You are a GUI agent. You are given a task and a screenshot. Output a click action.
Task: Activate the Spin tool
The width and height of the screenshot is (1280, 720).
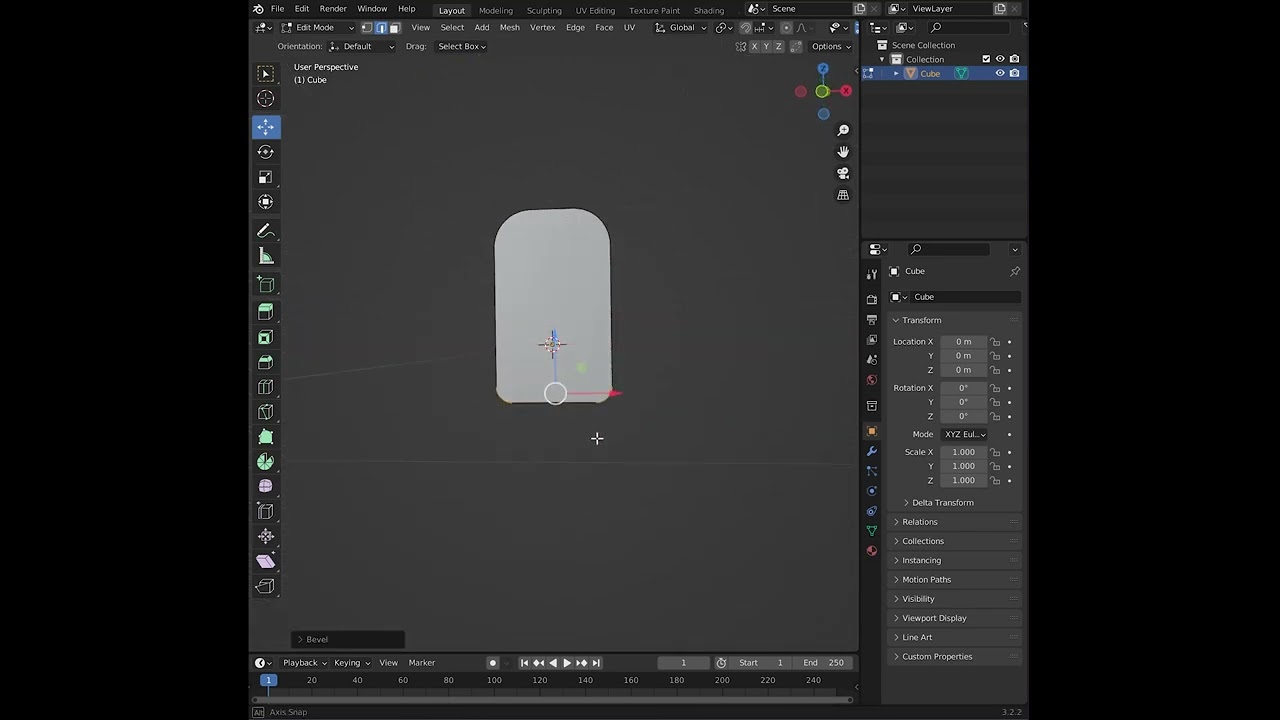(x=266, y=462)
